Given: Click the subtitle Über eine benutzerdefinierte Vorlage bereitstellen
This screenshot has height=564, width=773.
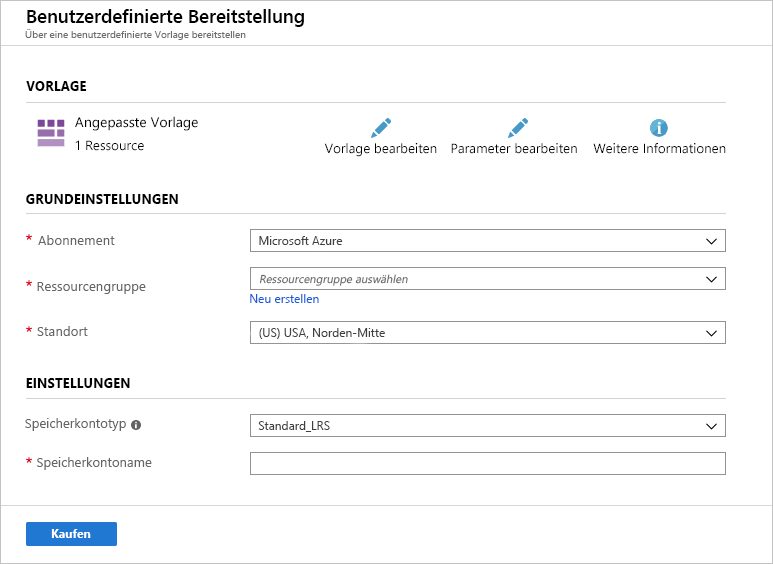Looking at the screenshot, I should (135, 35).
